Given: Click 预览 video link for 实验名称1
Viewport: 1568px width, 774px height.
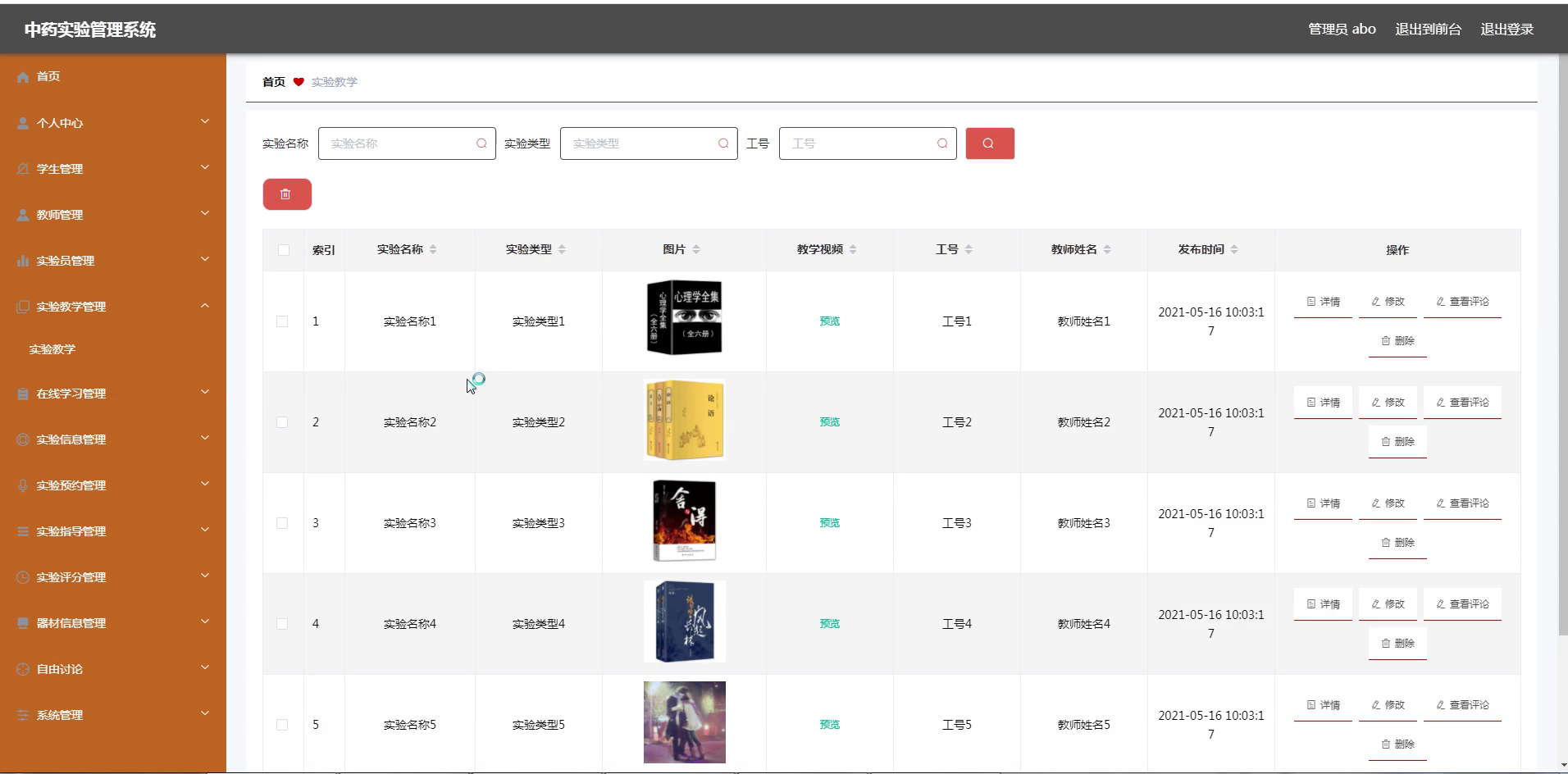Looking at the screenshot, I should tap(830, 321).
